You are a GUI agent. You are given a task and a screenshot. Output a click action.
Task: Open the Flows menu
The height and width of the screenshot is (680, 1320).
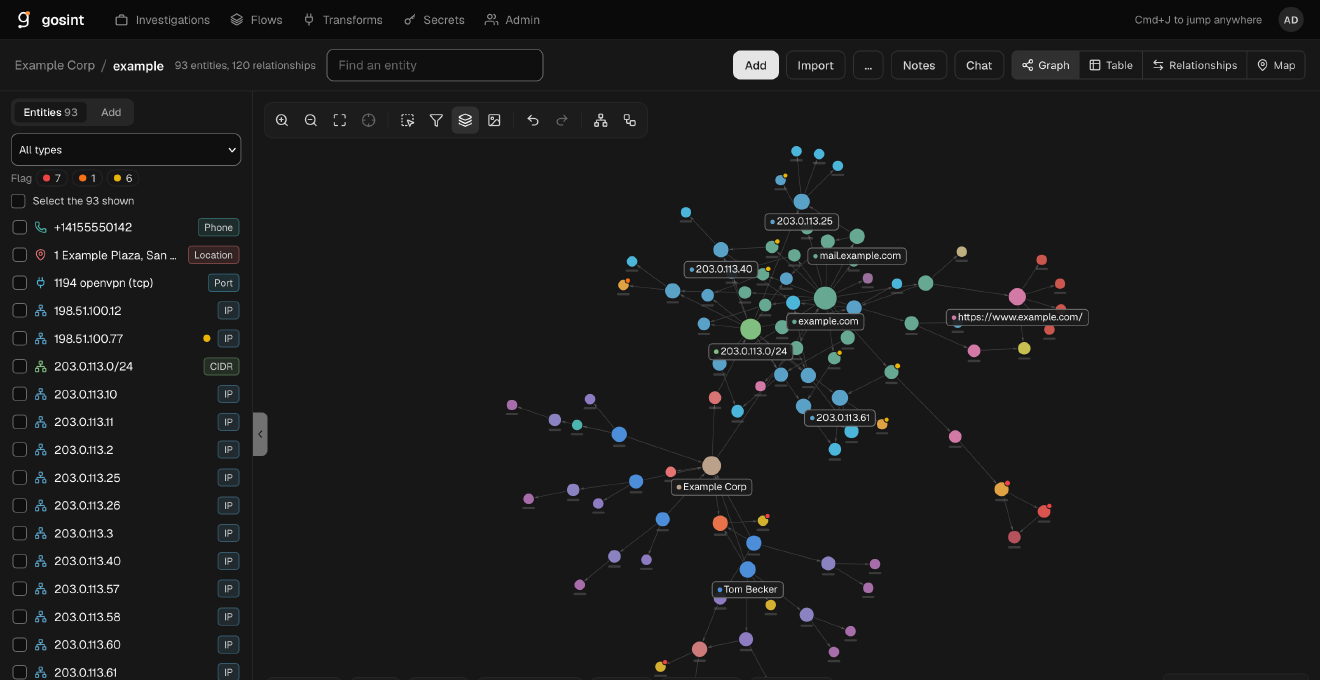256,19
